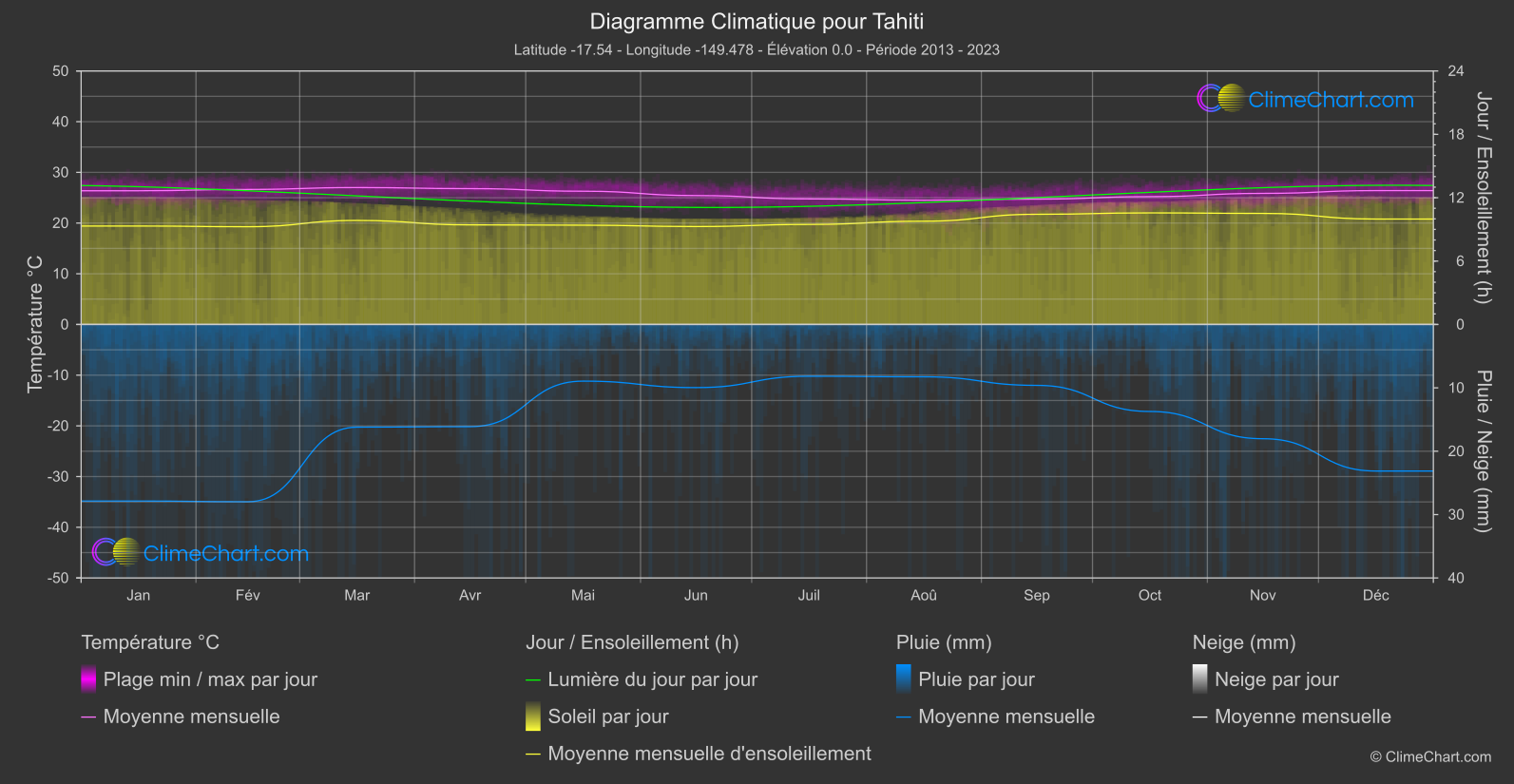This screenshot has width=1514, height=784.
Task: Toggle the 'Neige par jour' white legend swatch
Action: pyautogui.click(x=1200, y=679)
